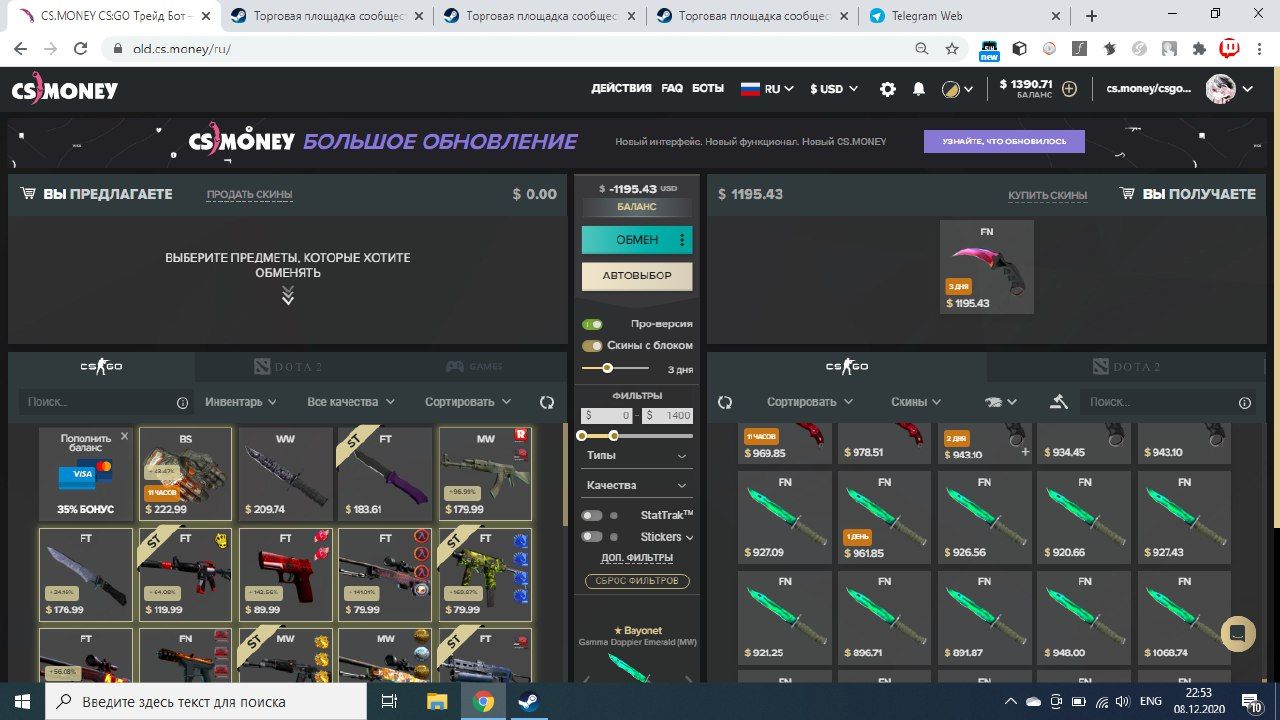This screenshot has width=1280, height=720.
Task: Show info for left search field
Action: 182,403
